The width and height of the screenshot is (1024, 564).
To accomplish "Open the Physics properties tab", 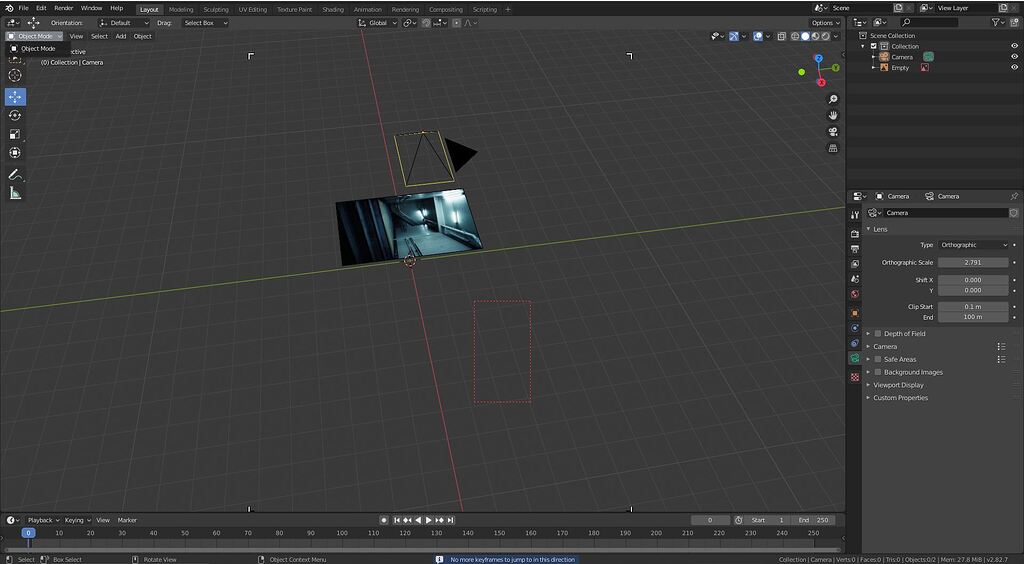I will [855, 328].
